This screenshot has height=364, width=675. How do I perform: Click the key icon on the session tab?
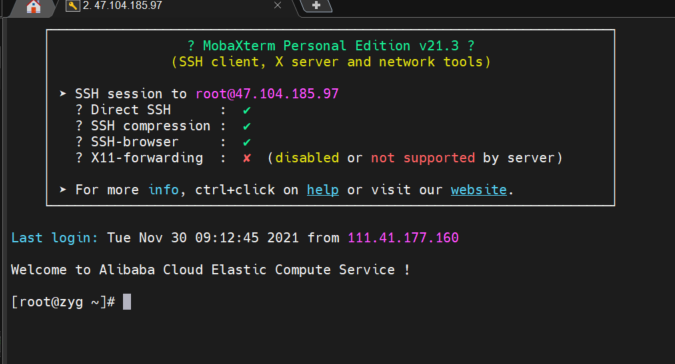tap(73, 6)
